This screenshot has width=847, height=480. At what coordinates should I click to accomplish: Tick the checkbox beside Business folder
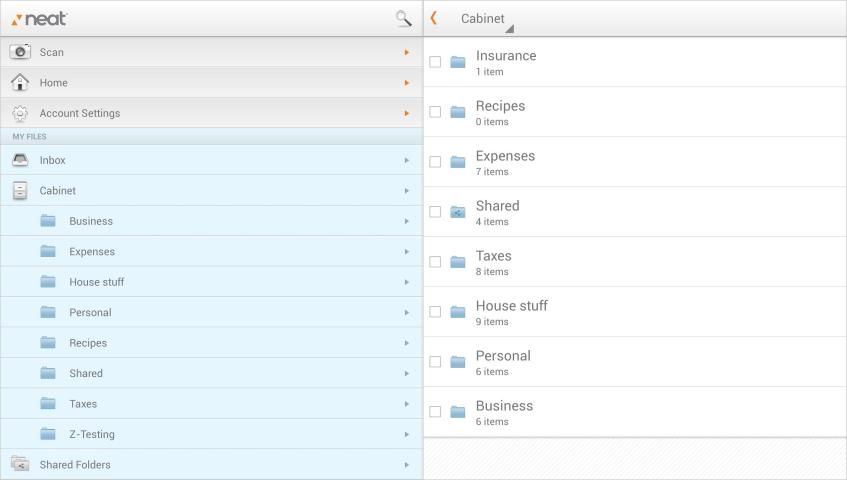pyautogui.click(x=435, y=412)
